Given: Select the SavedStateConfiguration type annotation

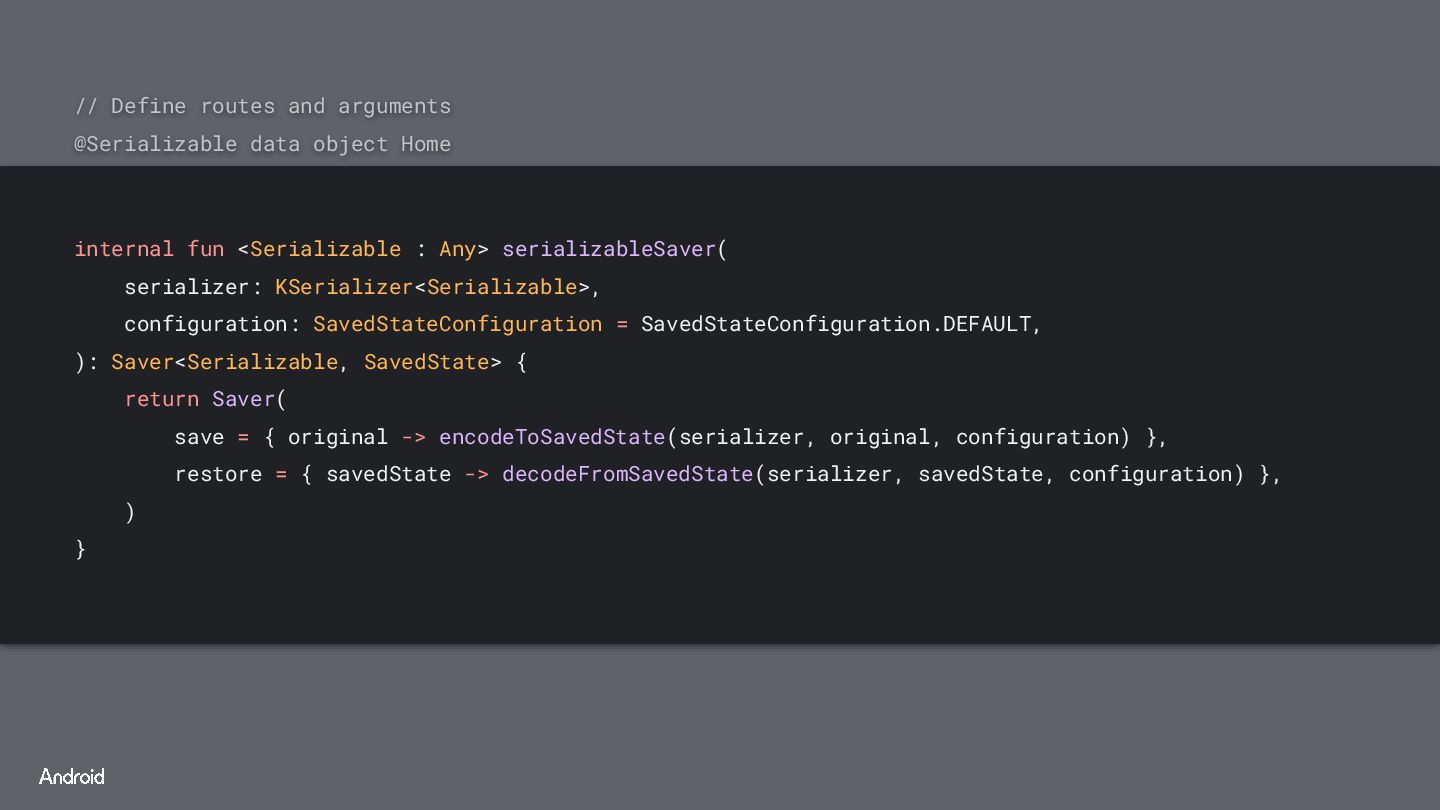Looking at the screenshot, I should point(458,324).
